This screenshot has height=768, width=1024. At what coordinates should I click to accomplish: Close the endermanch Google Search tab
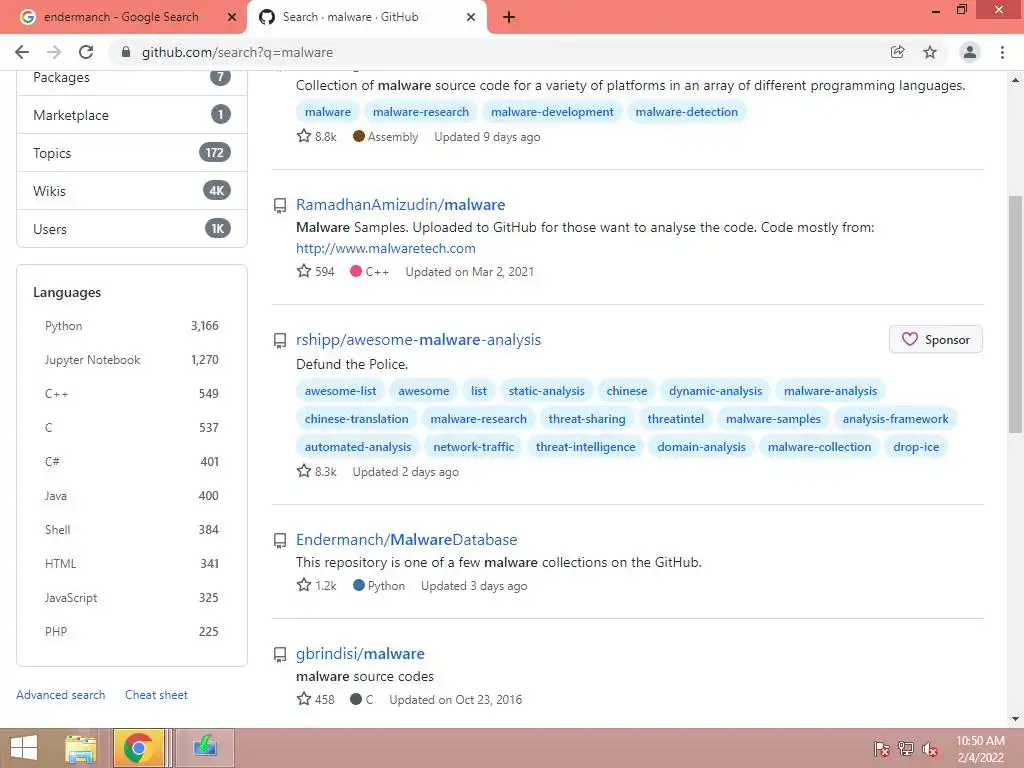[x=231, y=17]
